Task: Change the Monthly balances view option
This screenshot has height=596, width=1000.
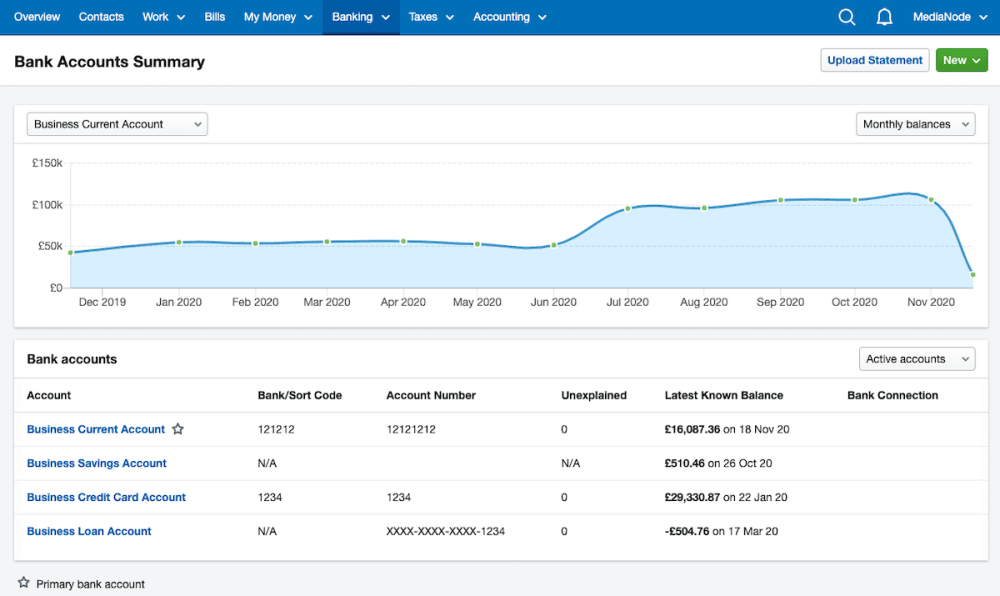Action: pos(914,123)
